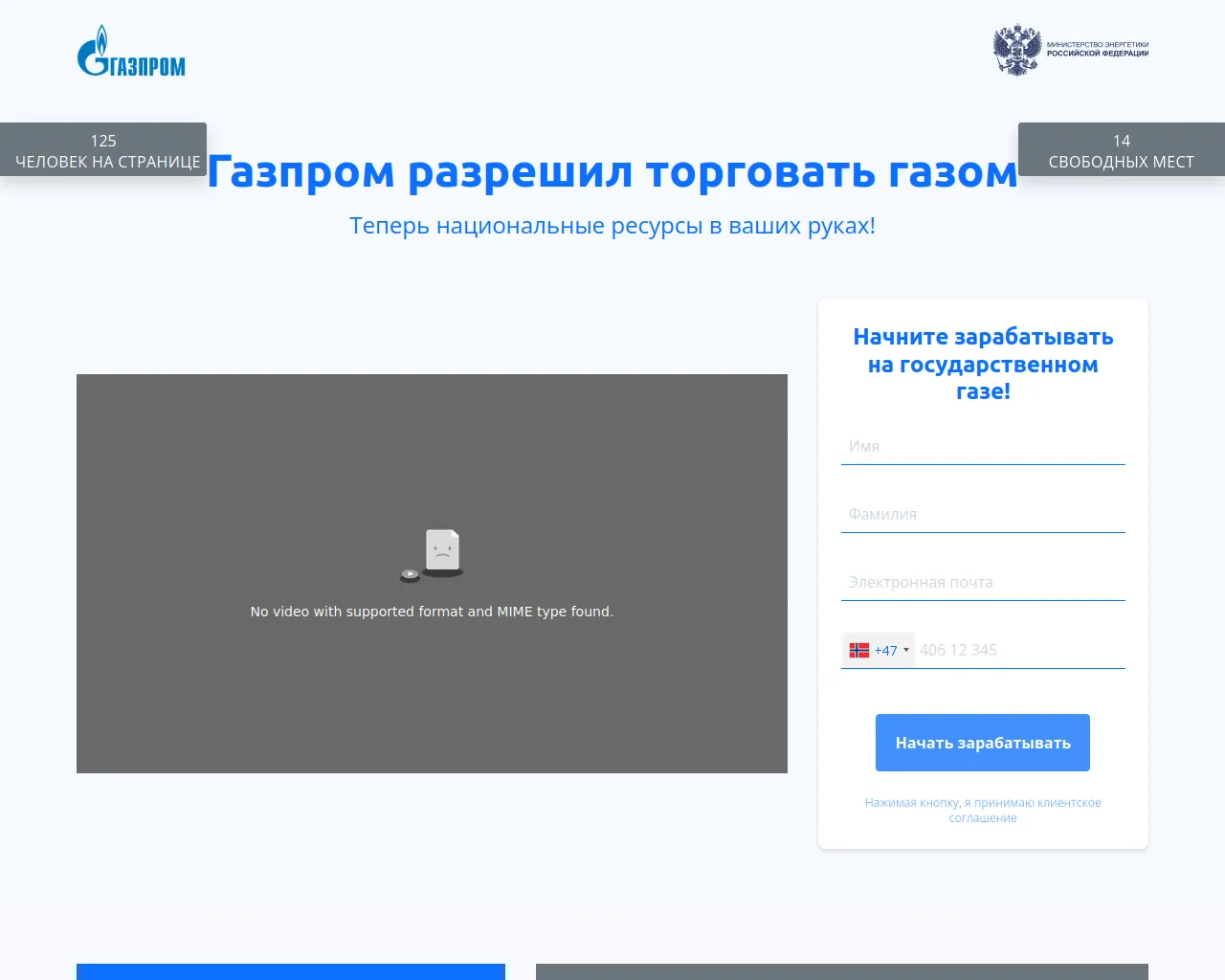Viewport: 1225px width, 980px height.
Task: Focus the phone number field
Action: [x=1020, y=651]
